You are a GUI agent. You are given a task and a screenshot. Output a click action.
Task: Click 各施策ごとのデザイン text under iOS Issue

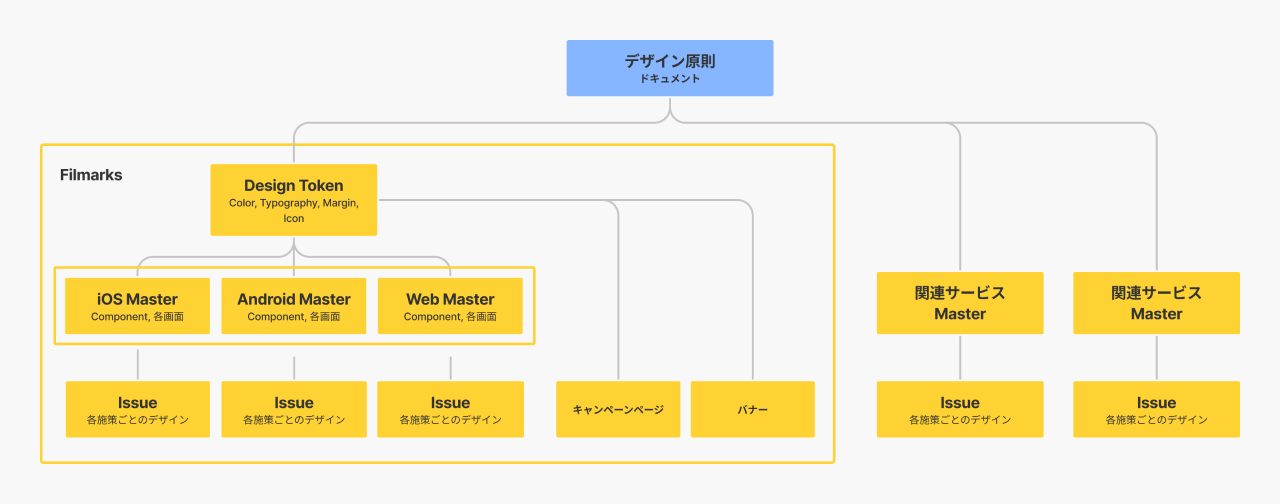138,420
